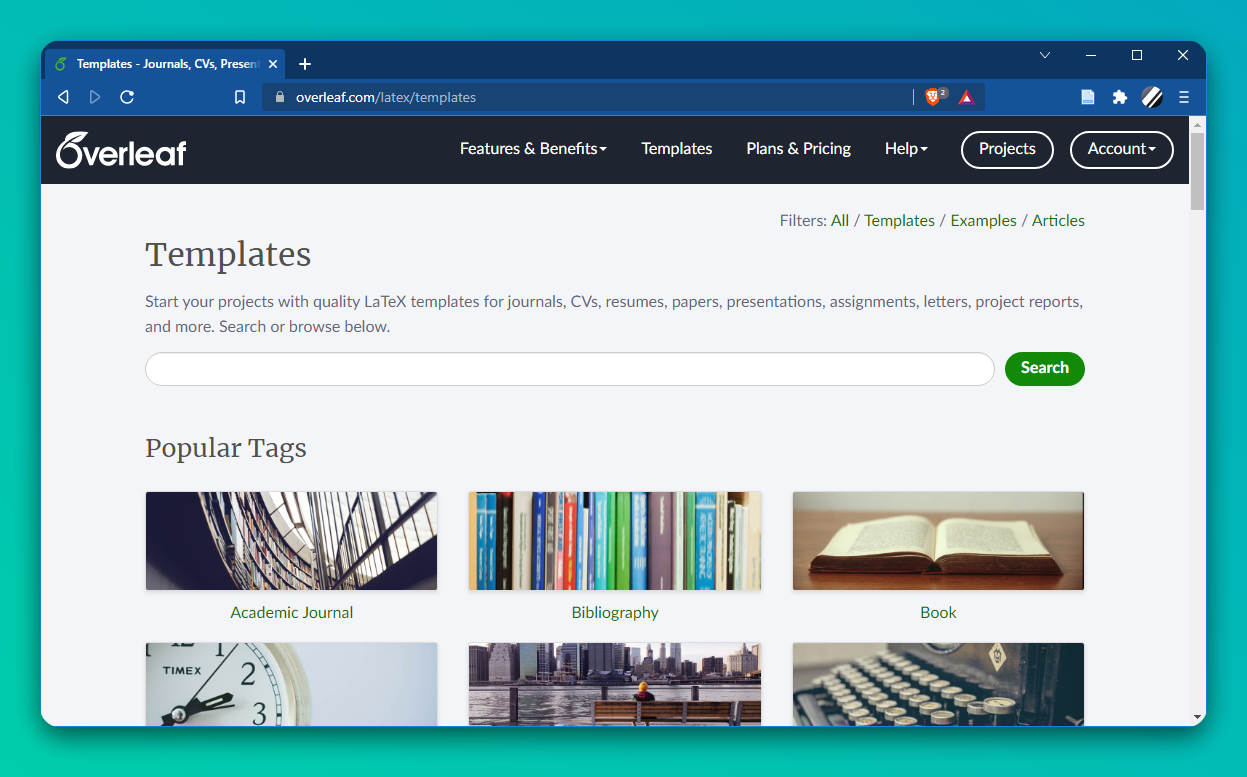Image resolution: width=1247 pixels, height=777 pixels.
Task: Click the green Search button
Action: click(x=1044, y=368)
